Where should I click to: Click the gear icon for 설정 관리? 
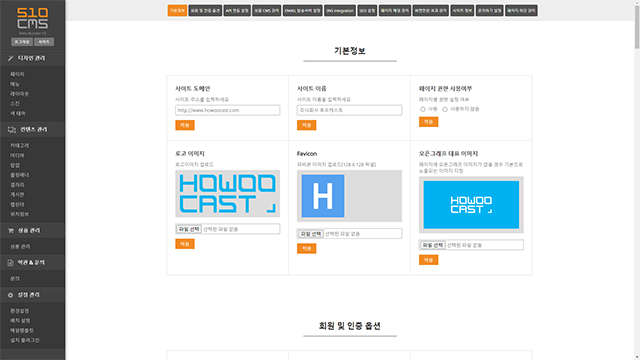coord(11,295)
